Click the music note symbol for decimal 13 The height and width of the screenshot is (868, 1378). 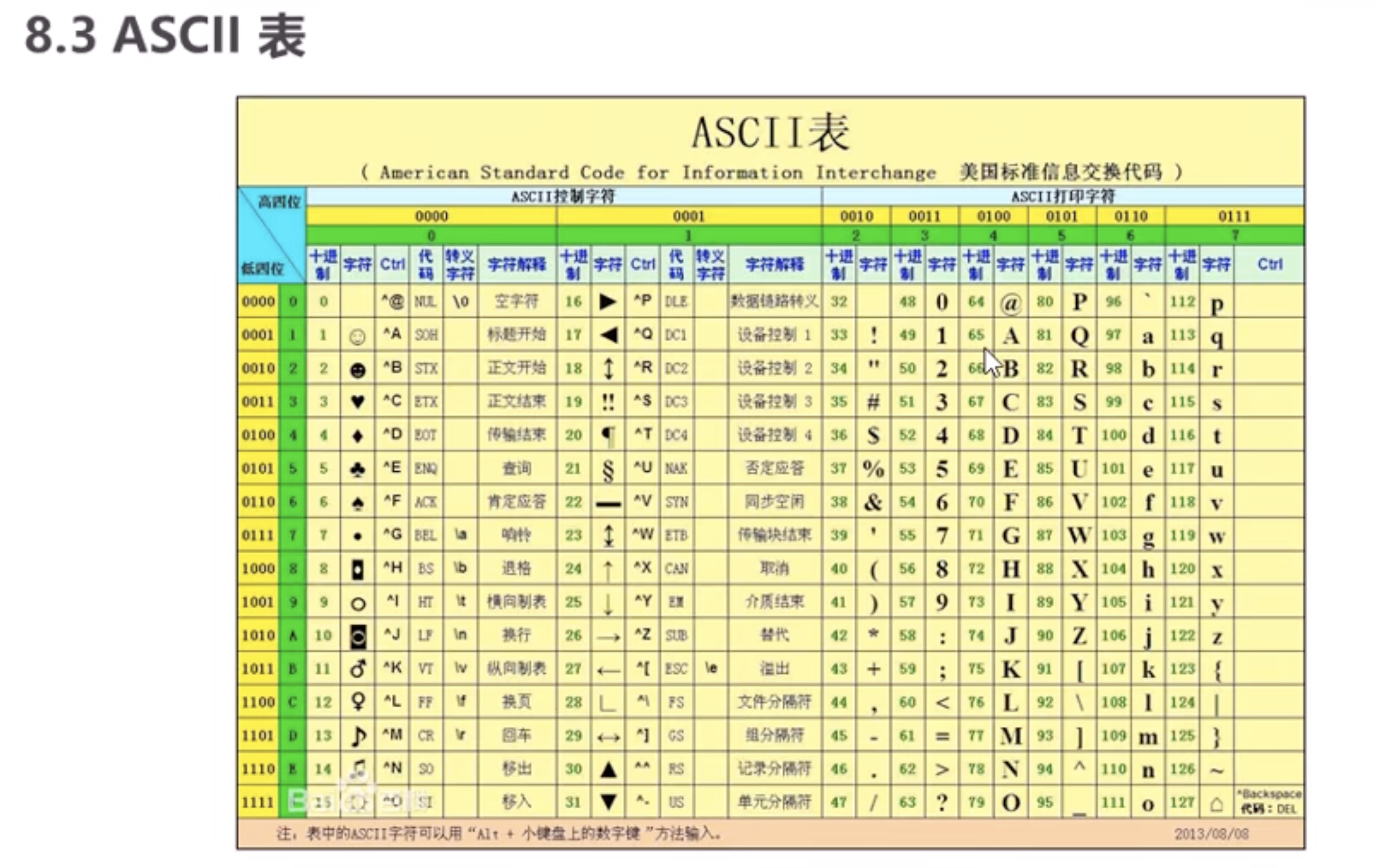click(x=358, y=736)
